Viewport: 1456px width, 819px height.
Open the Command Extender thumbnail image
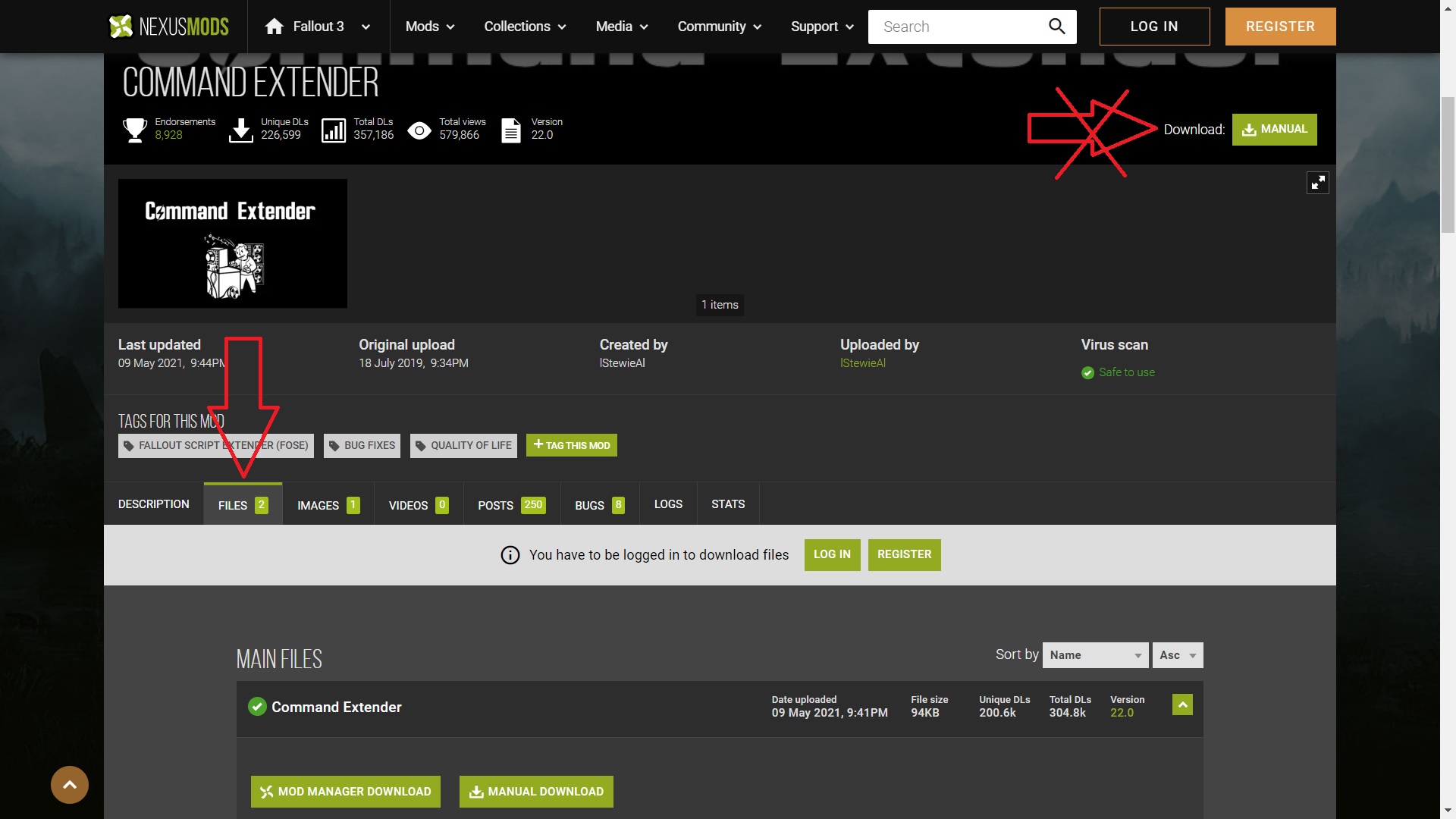233,243
